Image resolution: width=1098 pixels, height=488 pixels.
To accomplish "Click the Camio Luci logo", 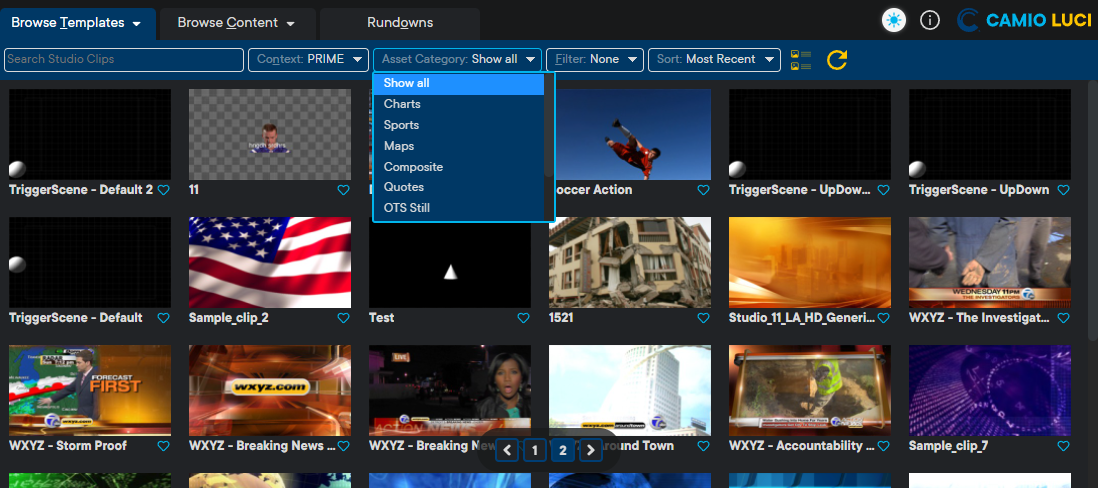I will [1024, 20].
